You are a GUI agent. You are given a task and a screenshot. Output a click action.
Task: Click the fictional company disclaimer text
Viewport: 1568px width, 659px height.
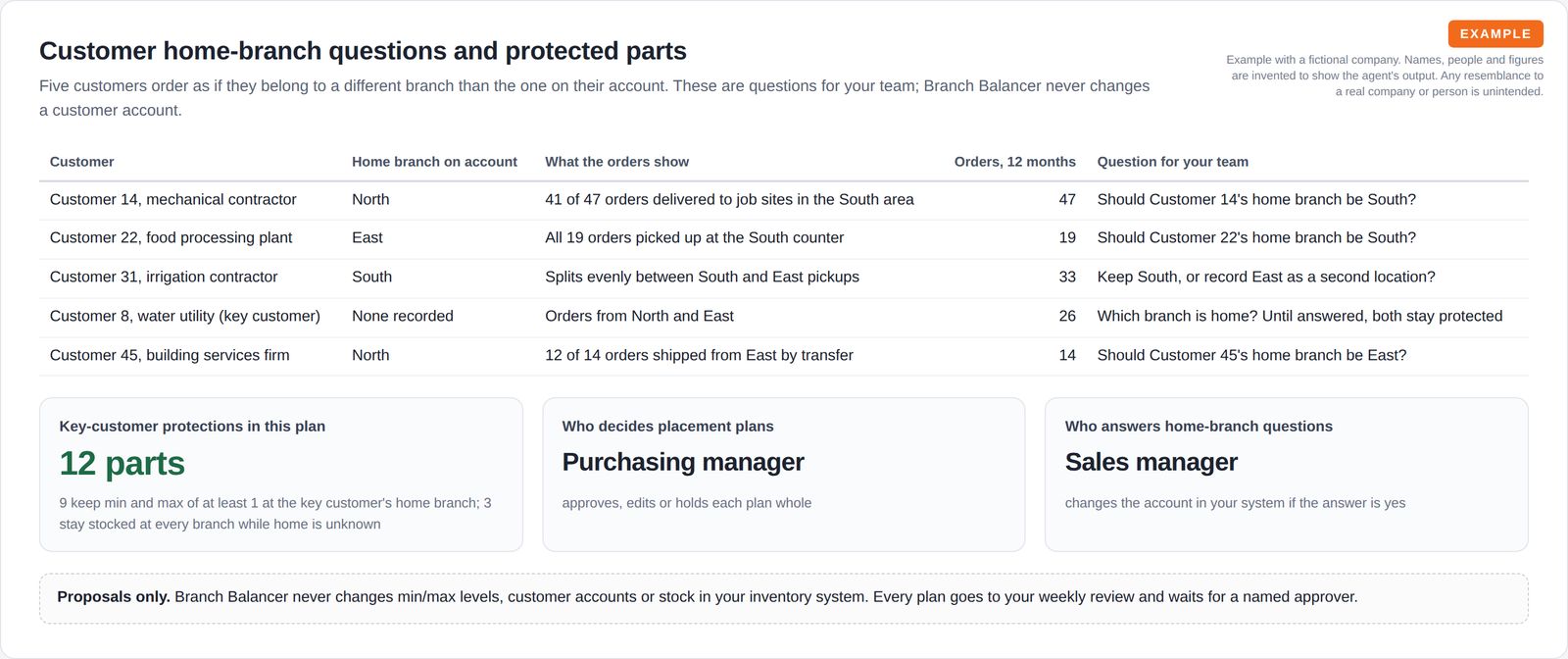[x=1385, y=76]
